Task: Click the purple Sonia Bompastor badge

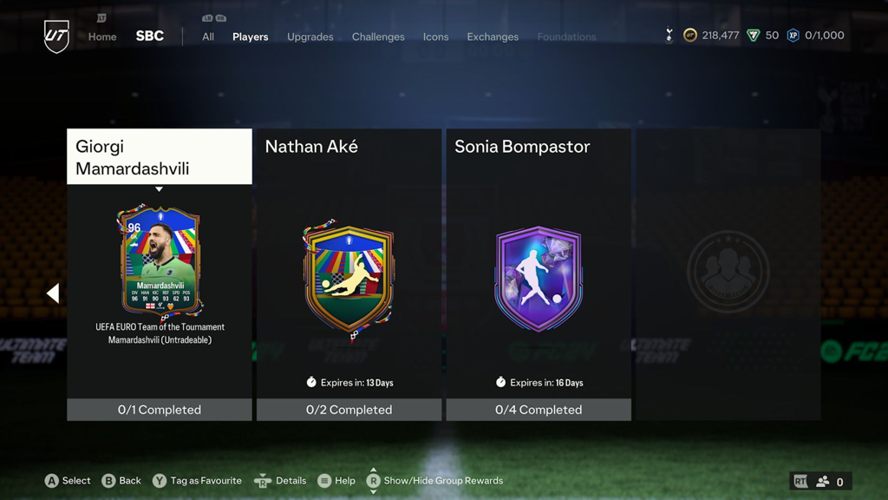Action: tap(538, 279)
